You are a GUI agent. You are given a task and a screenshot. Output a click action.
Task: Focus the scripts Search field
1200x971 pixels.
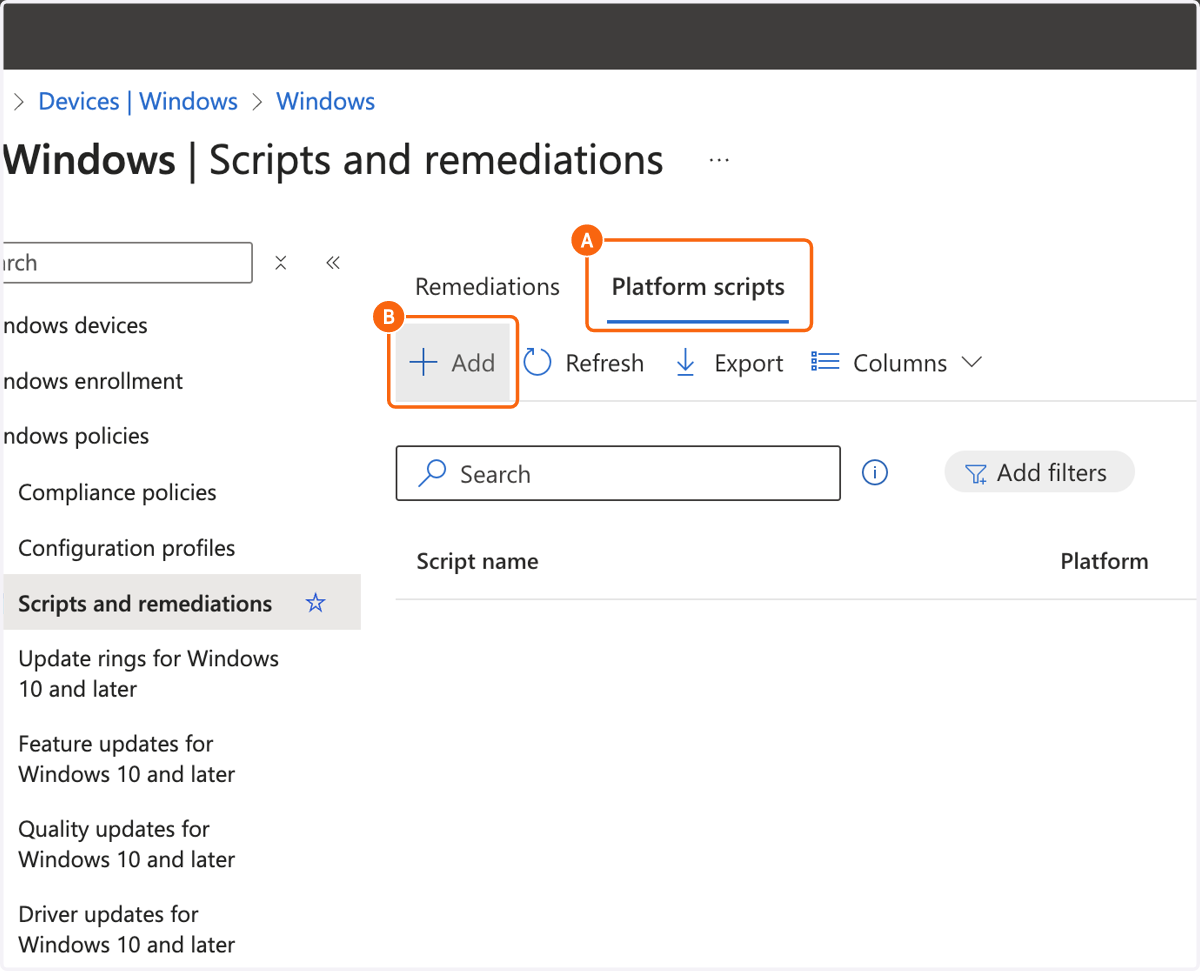[x=618, y=473]
